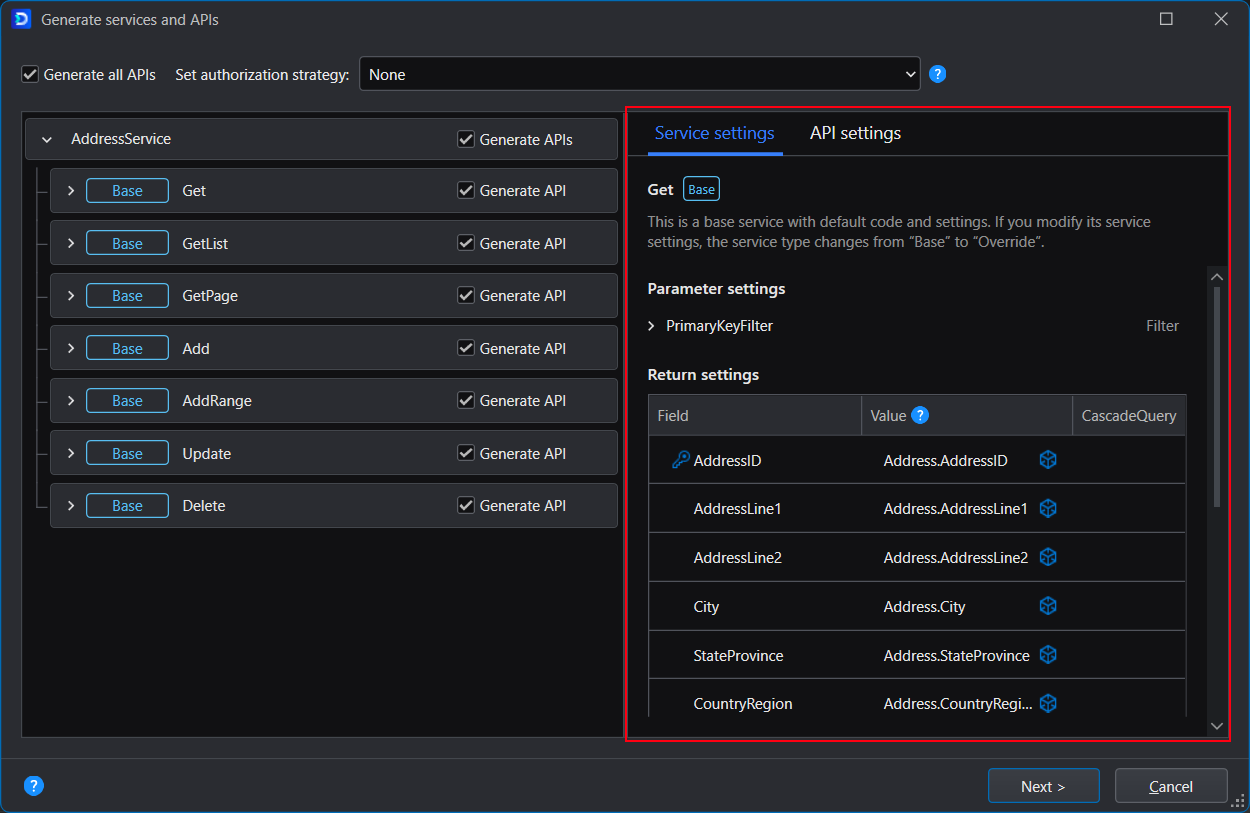Click the Filter label for PrimaryKeyFilter
Viewport: 1250px width, 813px height.
1162,326
